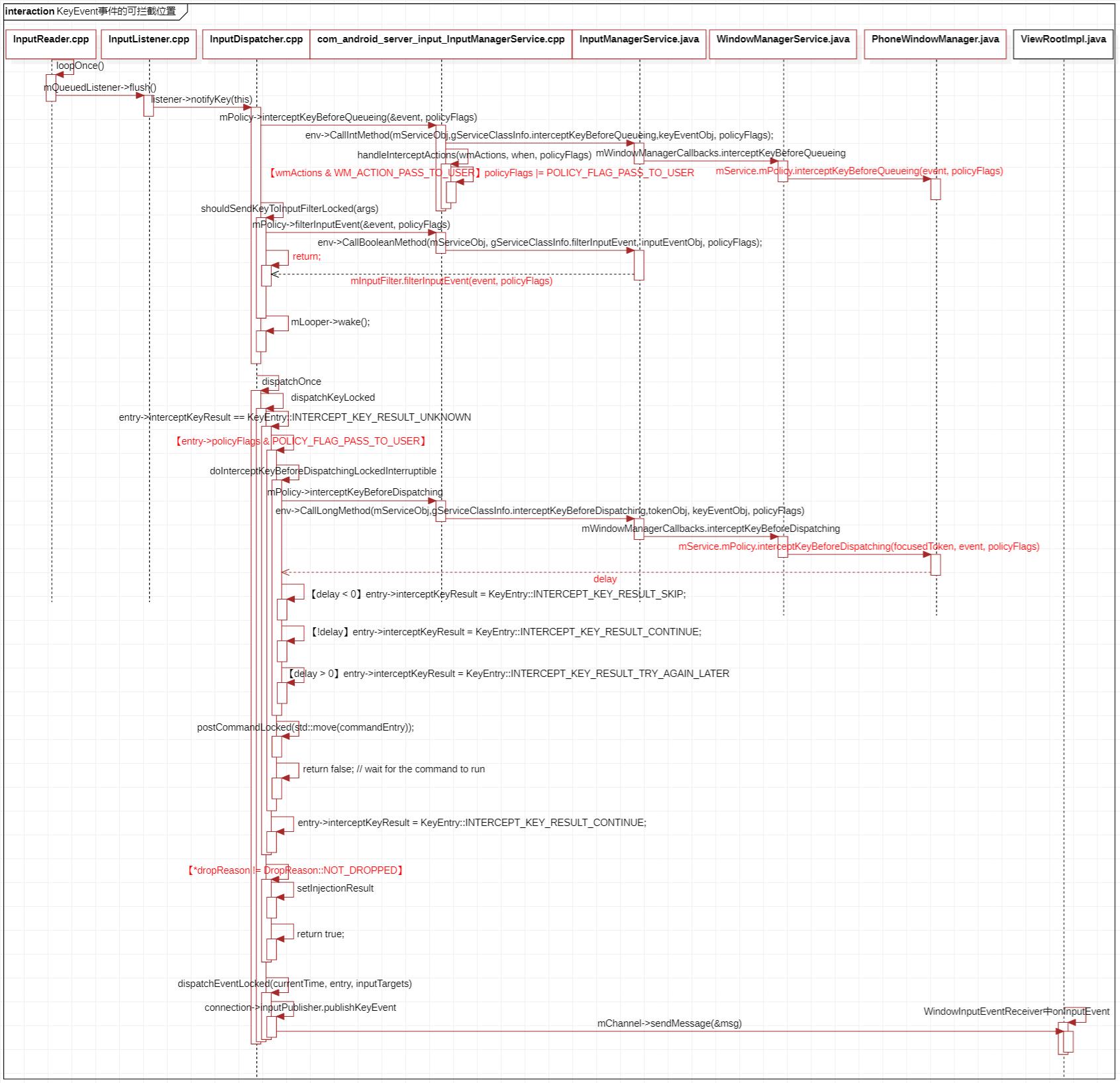1120x1083 pixels.
Task: Click connection->inputPublisher.publishKeyEvent label
Action: (300, 1007)
